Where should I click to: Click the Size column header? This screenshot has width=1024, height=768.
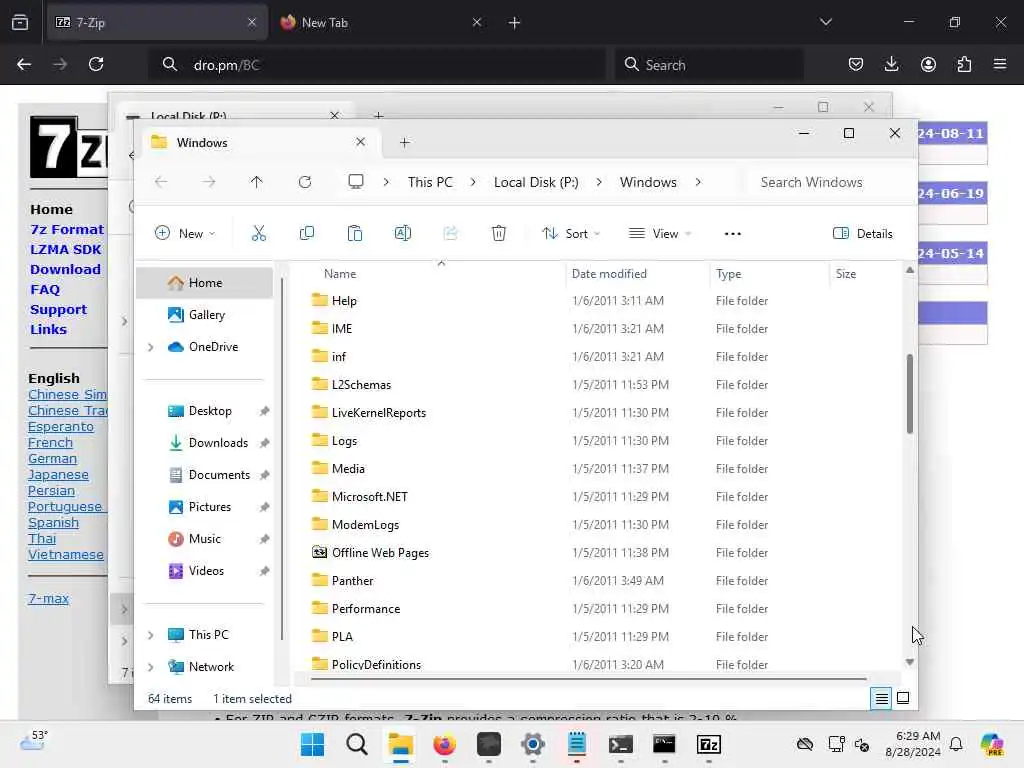click(846, 274)
